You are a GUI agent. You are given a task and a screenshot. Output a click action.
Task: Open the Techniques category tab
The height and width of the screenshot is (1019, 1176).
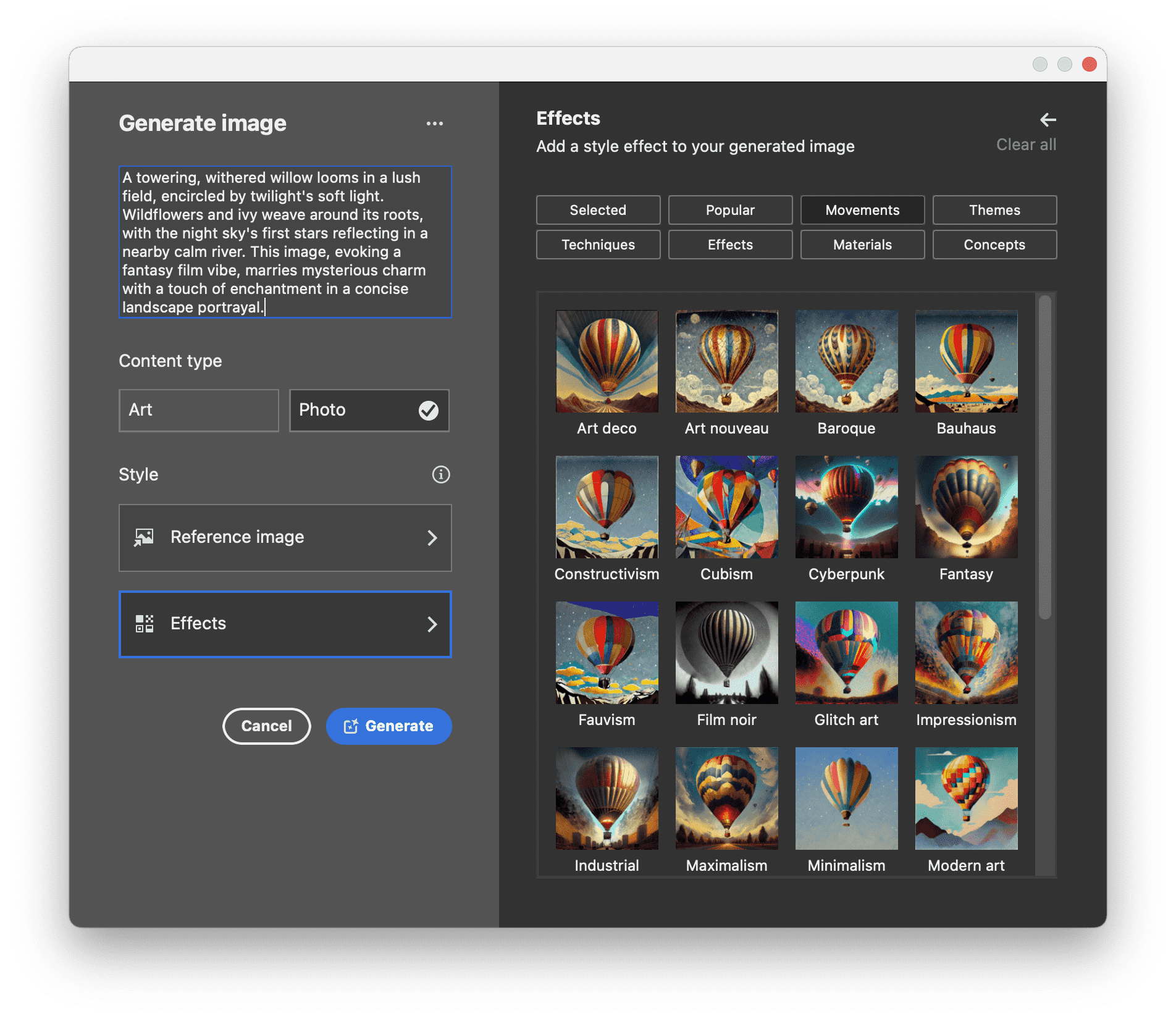[598, 245]
